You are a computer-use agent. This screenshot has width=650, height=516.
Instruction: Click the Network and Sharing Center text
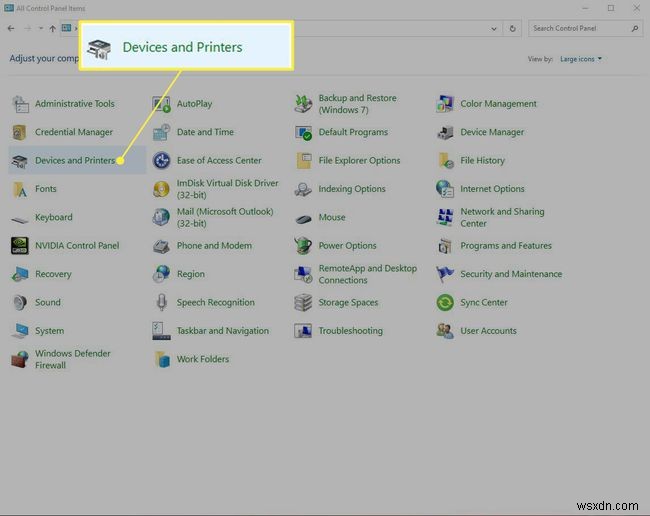click(x=502, y=218)
